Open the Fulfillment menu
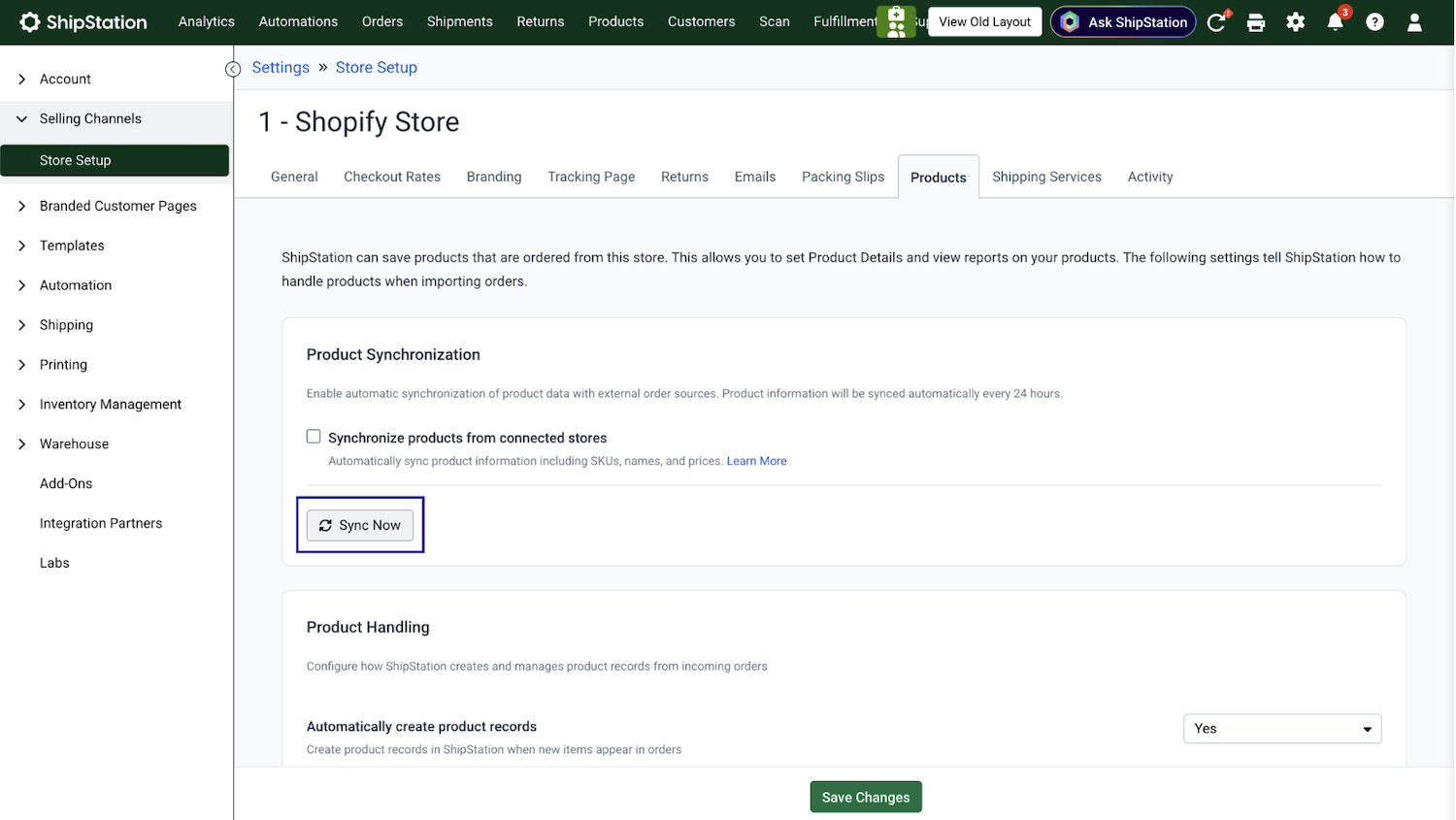1456x820 pixels. [x=845, y=21]
